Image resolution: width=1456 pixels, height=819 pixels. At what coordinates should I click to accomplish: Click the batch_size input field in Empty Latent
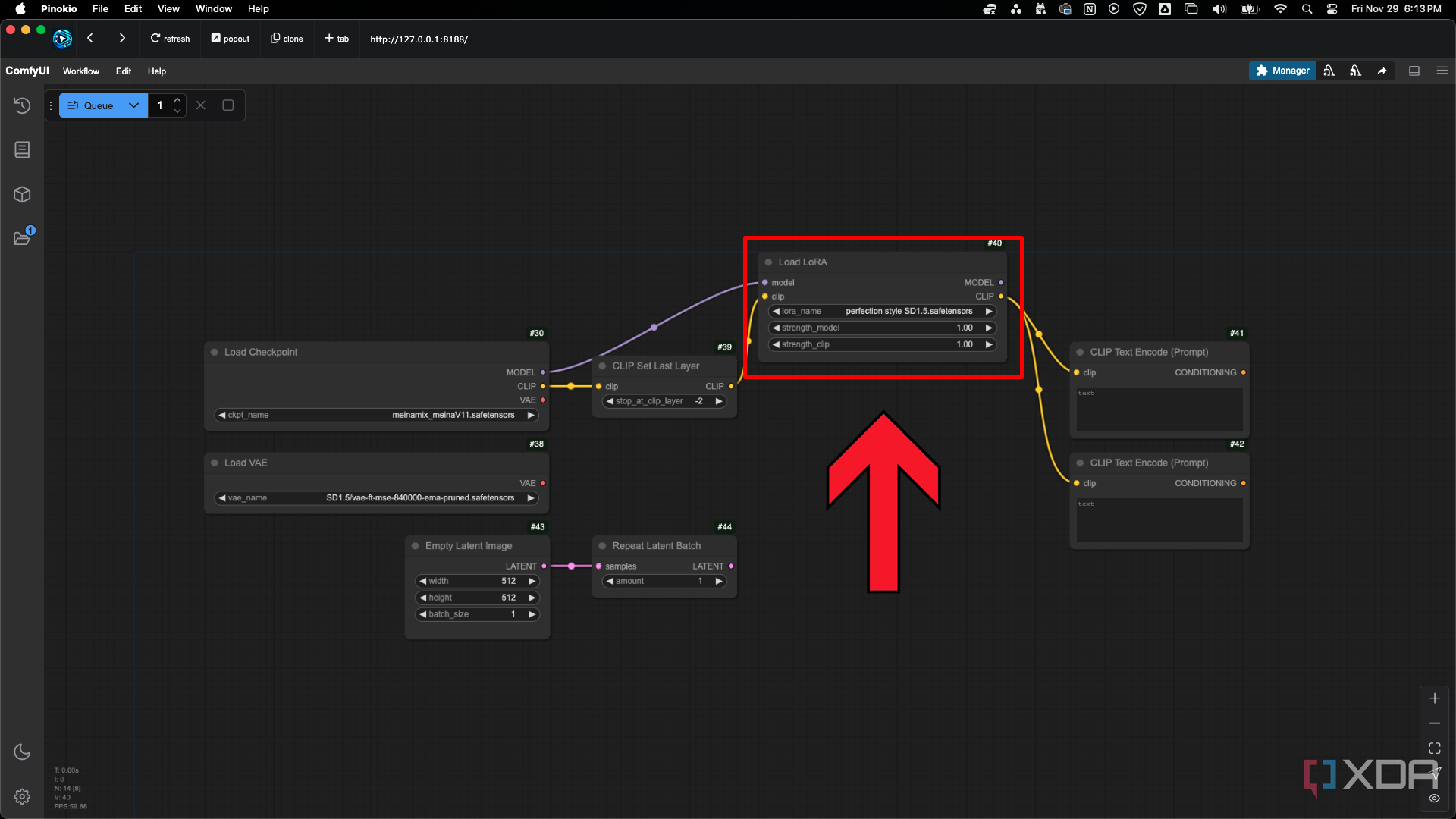coord(477,614)
